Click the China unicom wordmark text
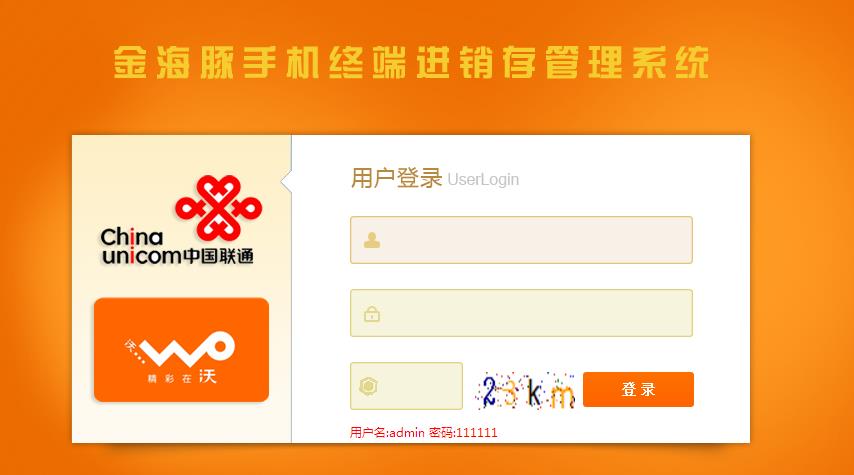The image size is (854, 475). (x=141, y=246)
